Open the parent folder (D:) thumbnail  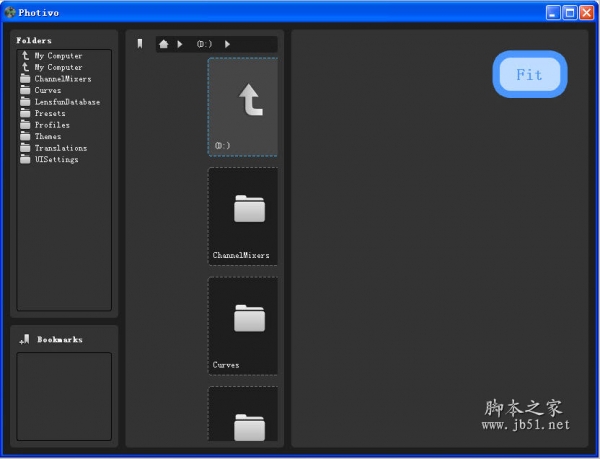coord(243,107)
